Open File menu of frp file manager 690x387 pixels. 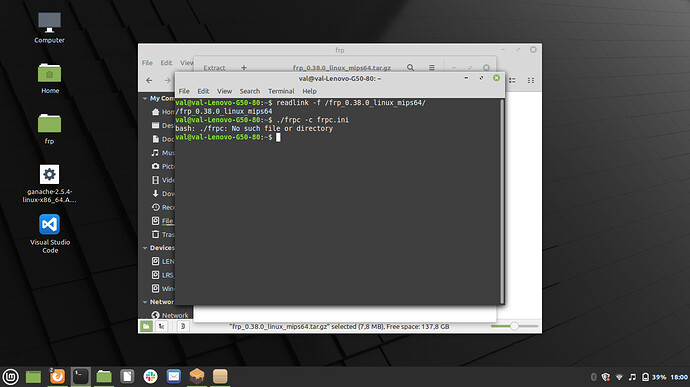click(x=147, y=63)
